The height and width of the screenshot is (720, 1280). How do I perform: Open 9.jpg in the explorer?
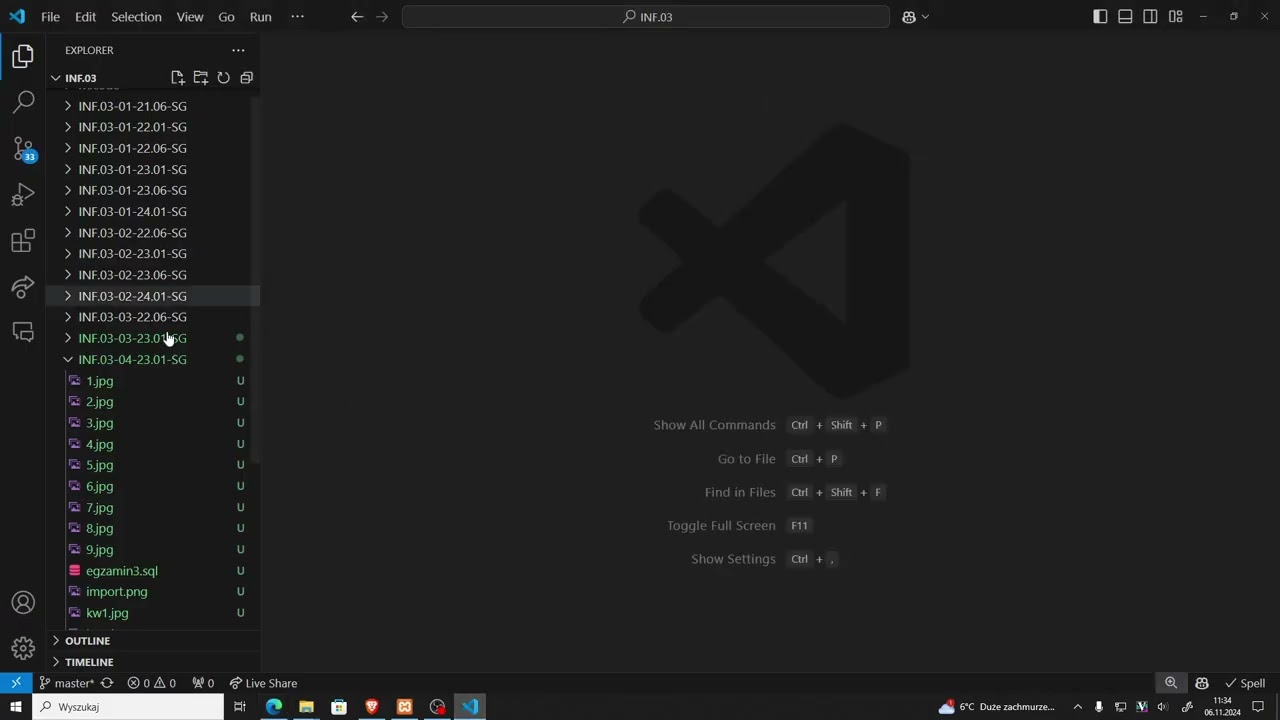point(99,550)
